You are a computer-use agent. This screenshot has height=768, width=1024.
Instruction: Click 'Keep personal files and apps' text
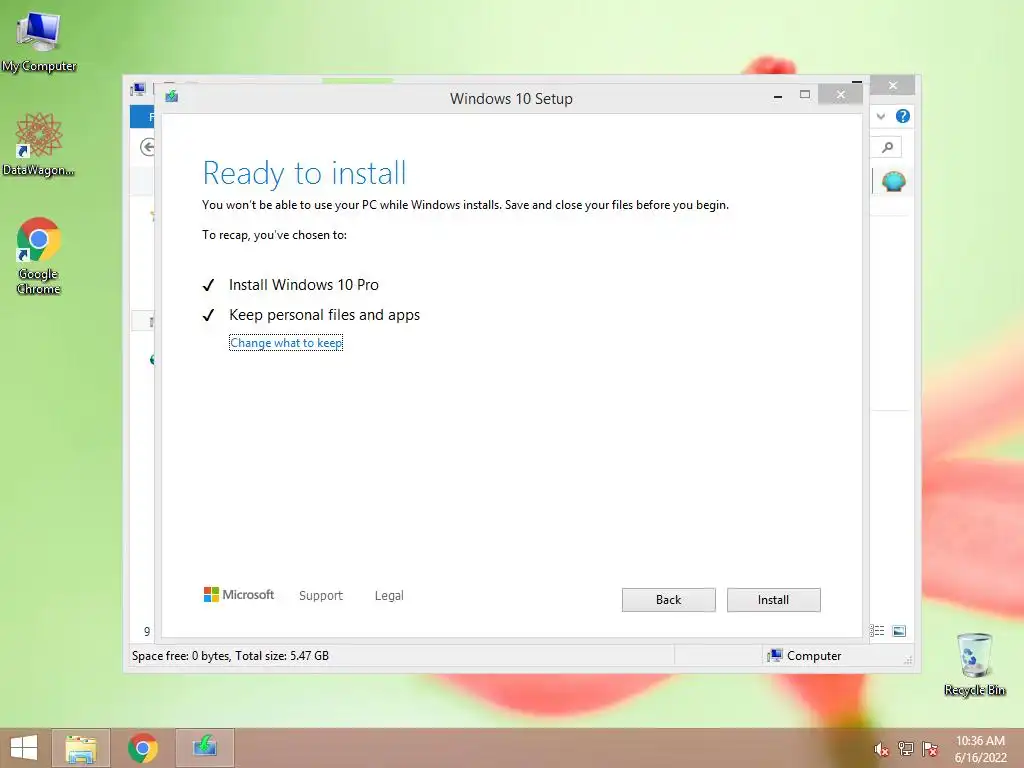[x=325, y=315]
